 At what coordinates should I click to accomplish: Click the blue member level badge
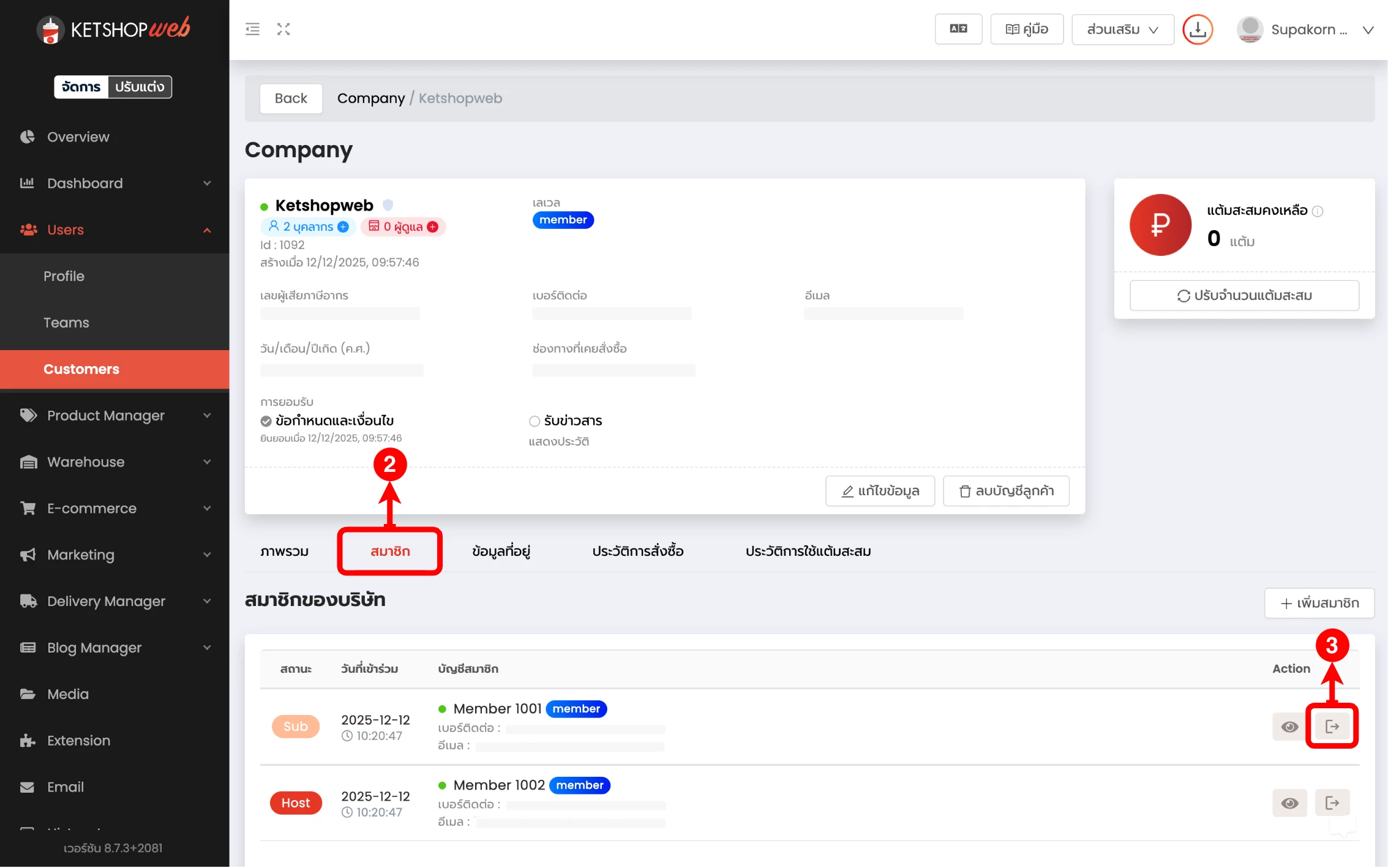pos(563,220)
